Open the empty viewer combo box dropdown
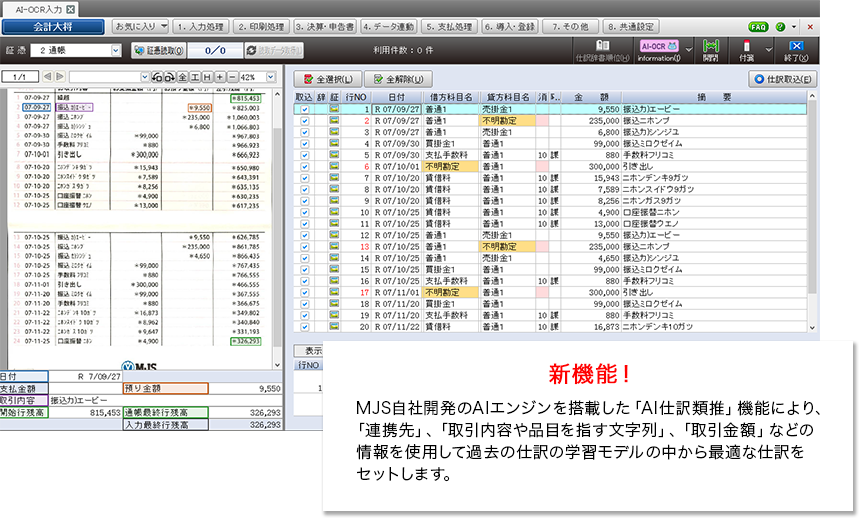 [145, 77]
